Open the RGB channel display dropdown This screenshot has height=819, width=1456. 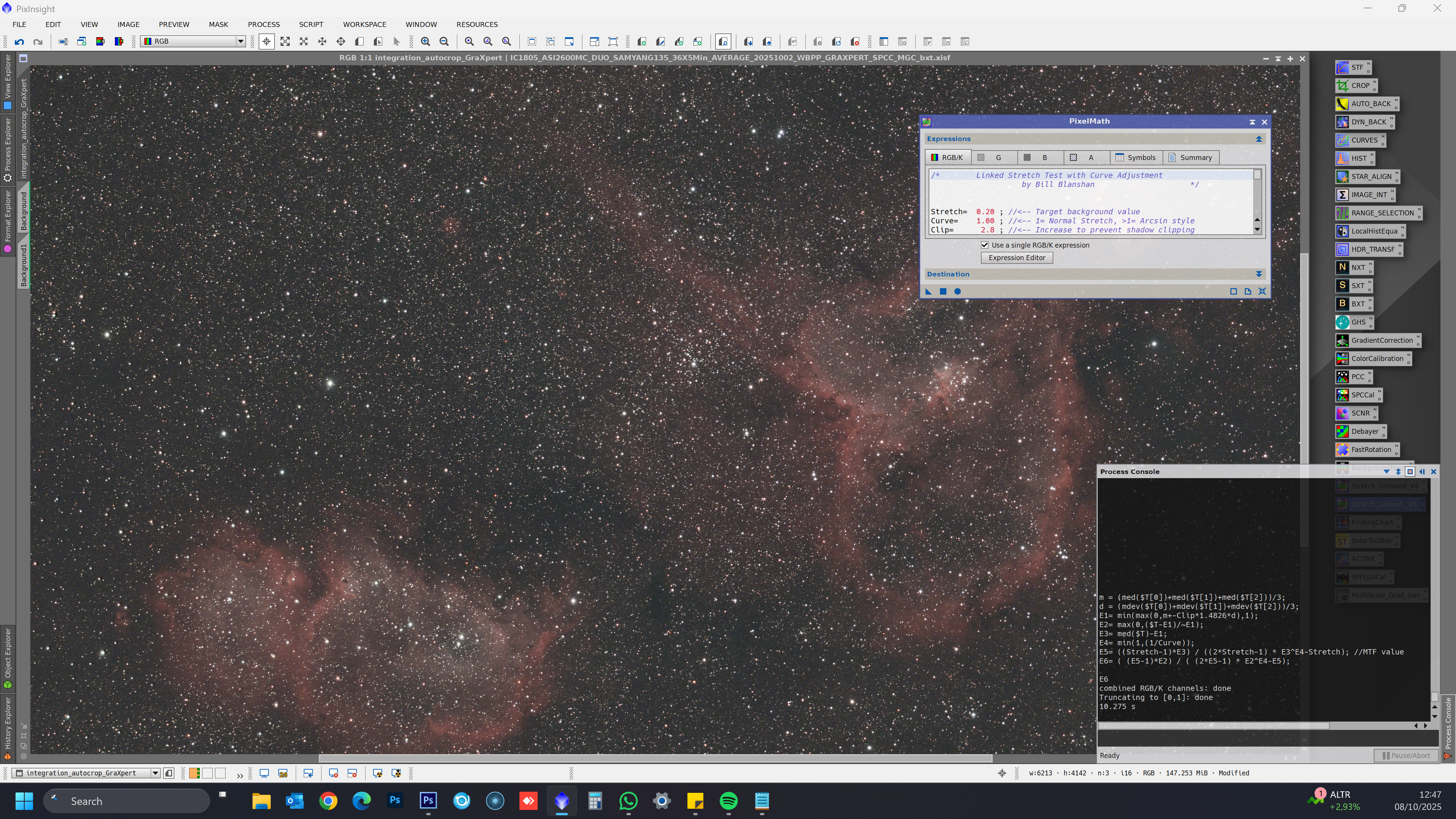coord(240,41)
